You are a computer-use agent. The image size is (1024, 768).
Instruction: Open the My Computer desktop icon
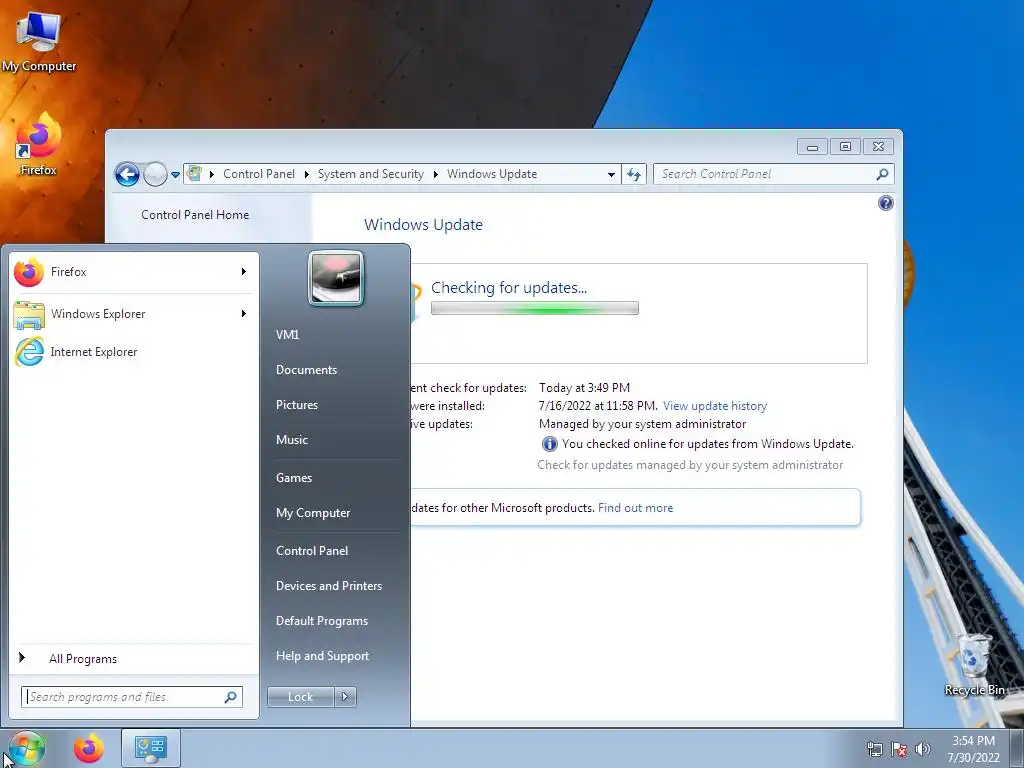pos(39,40)
